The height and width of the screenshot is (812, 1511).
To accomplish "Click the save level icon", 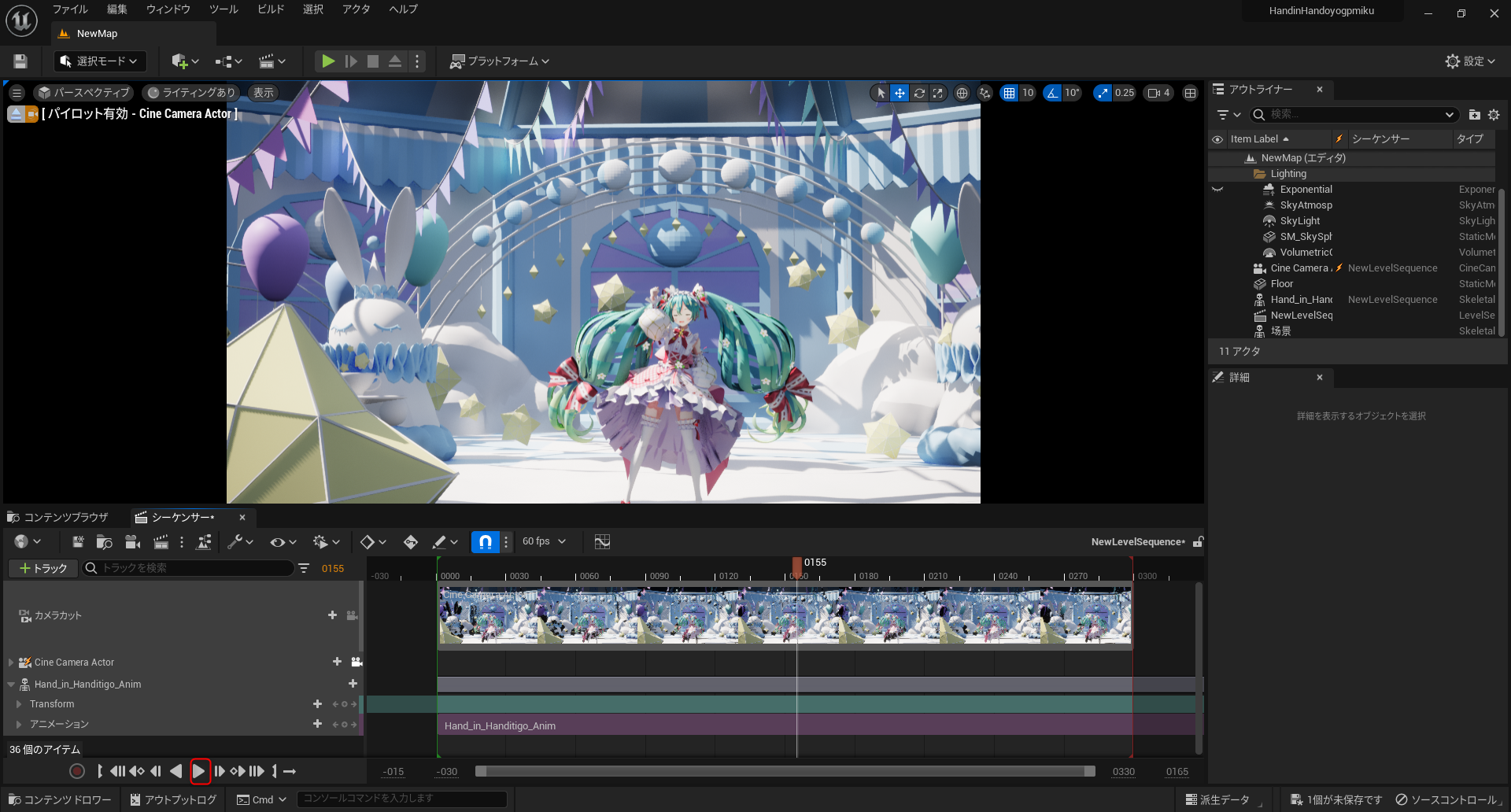I will tap(20, 61).
